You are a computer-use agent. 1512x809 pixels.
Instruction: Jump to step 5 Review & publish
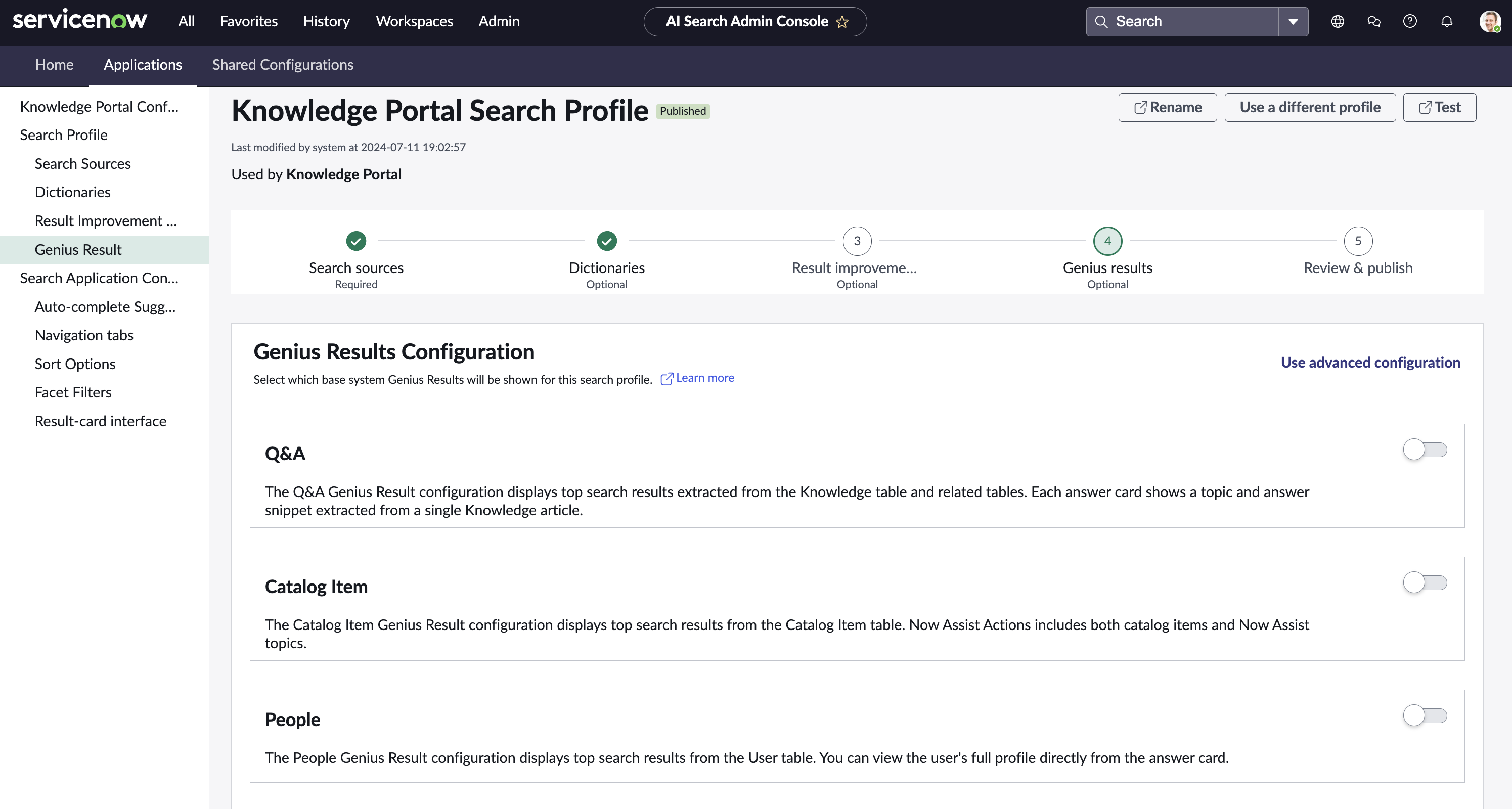[1358, 241]
